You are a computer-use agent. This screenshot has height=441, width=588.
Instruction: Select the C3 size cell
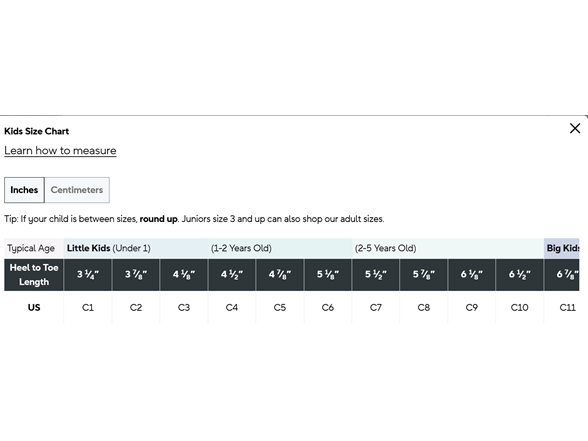[x=184, y=308]
